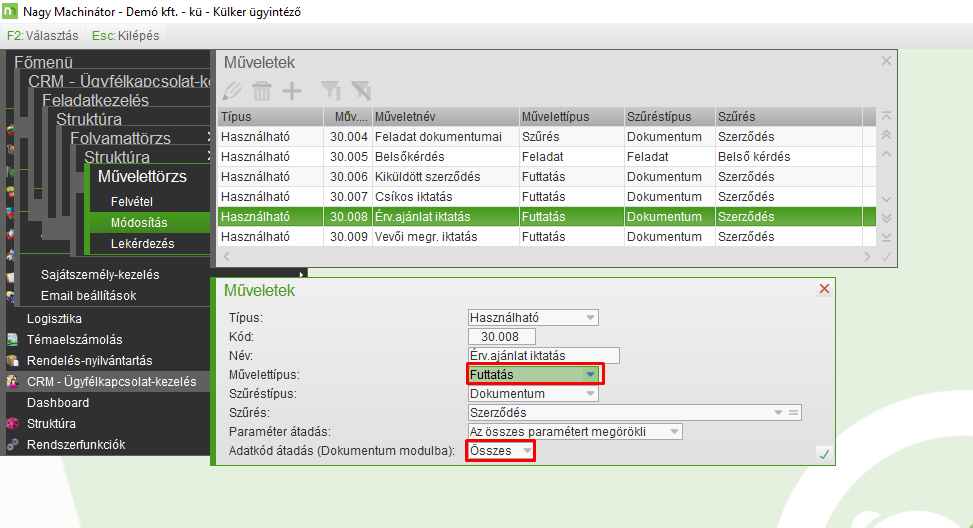Image resolution: width=973 pixels, height=528 pixels.
Task: Click the trash delete icon in Műveletek toolbar
Action: pos(262,91)
